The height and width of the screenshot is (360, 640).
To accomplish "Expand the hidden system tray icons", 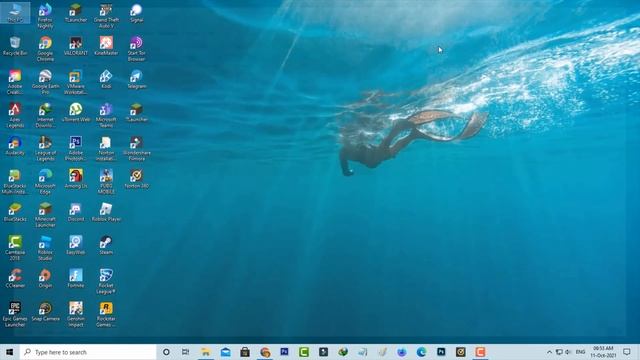I will pyautogui.click(x=549, y=352).
